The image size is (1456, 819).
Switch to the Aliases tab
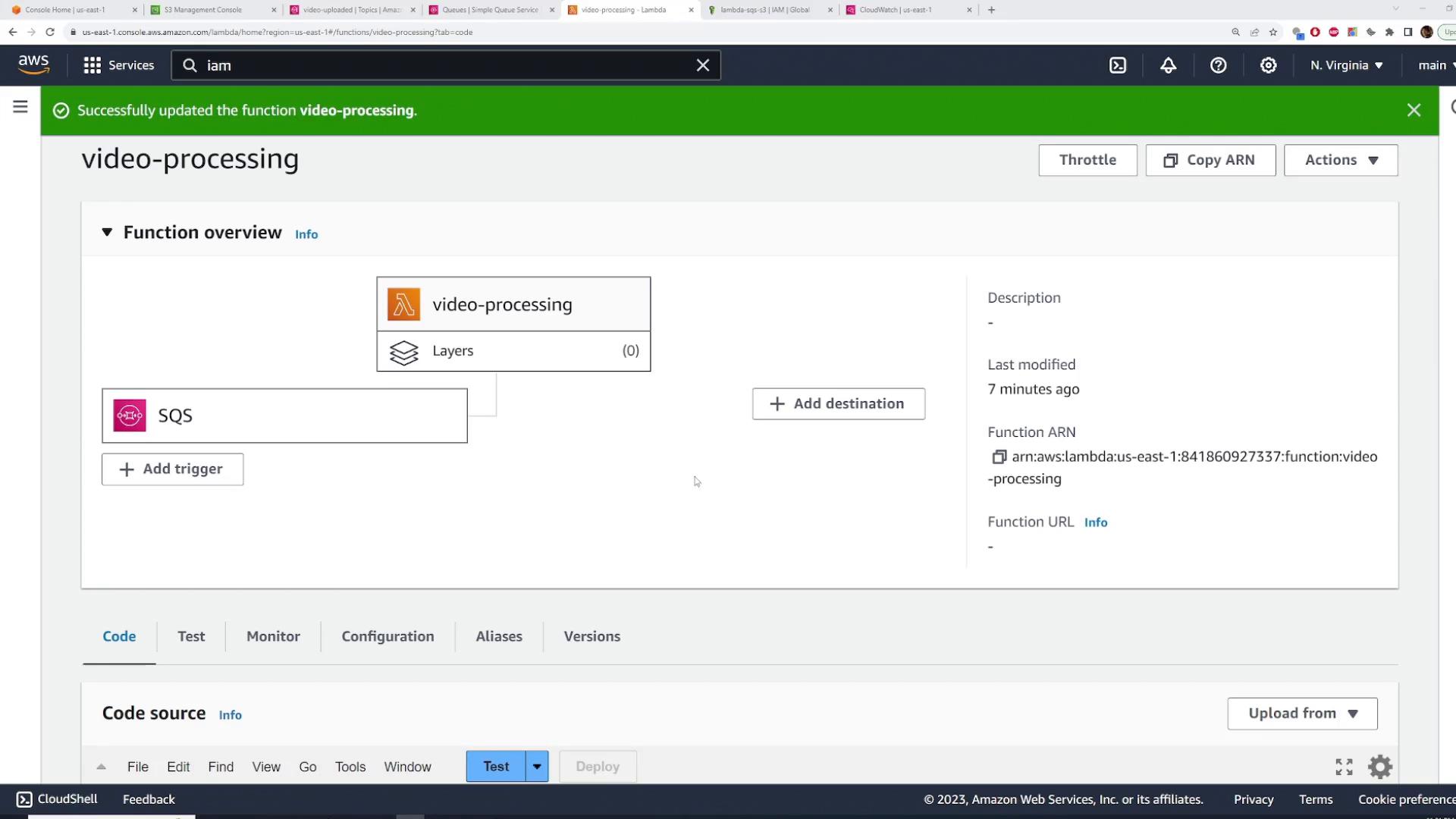(x=499, y=636)
